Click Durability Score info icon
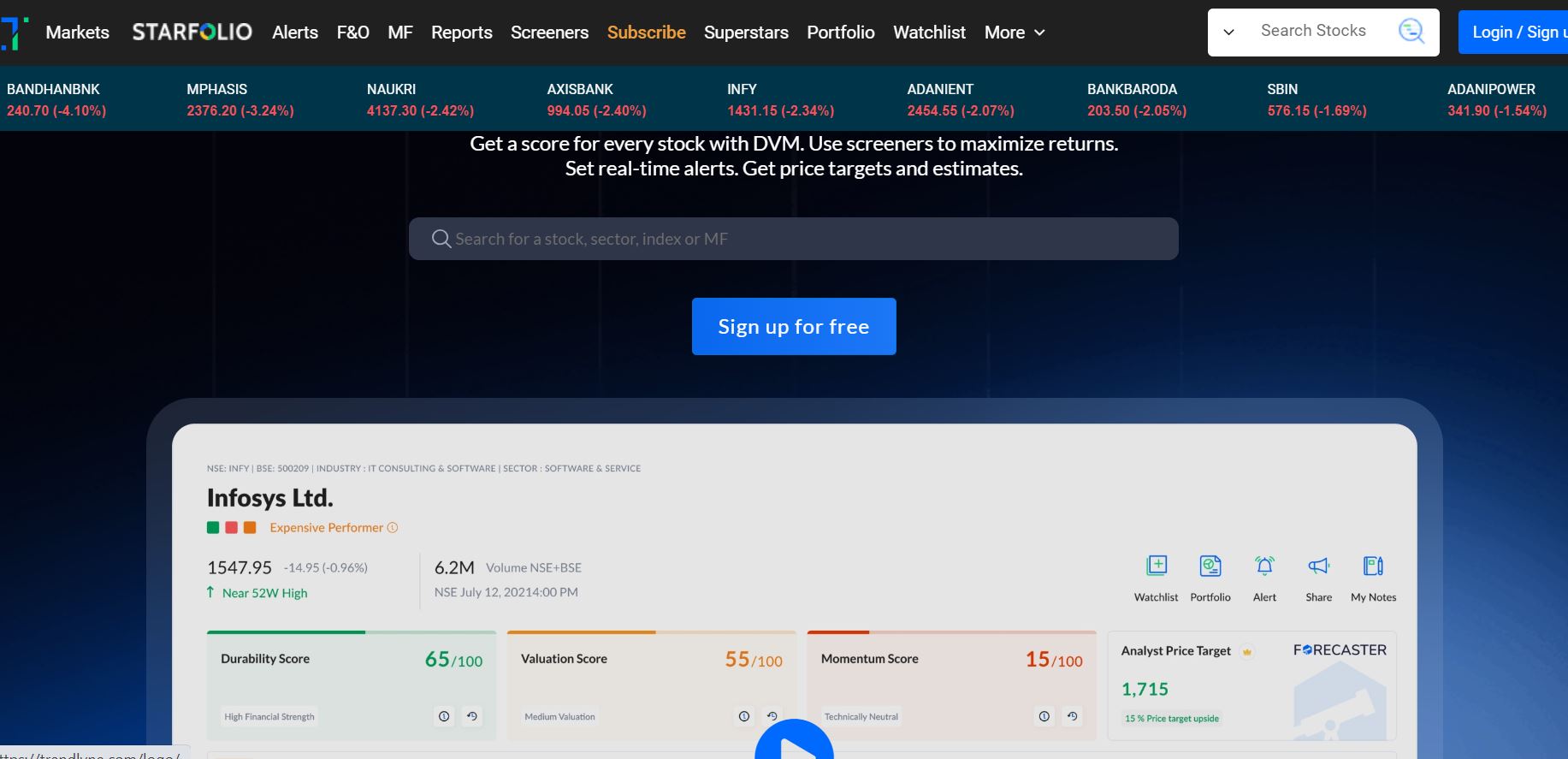The image size is (1568, 759). pos(444,716)
